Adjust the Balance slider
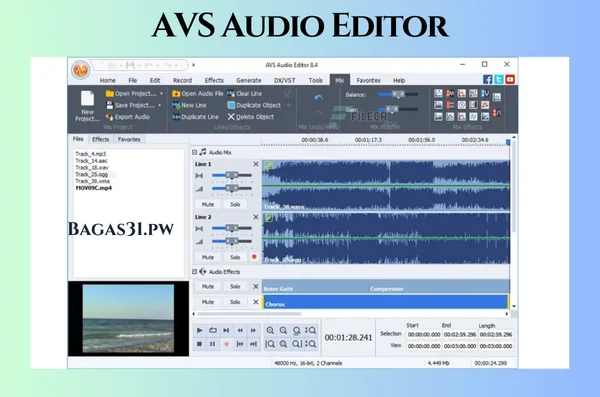The height and width of the screenshot is (397, 600). pyautogui.click(x=398, y=94)
